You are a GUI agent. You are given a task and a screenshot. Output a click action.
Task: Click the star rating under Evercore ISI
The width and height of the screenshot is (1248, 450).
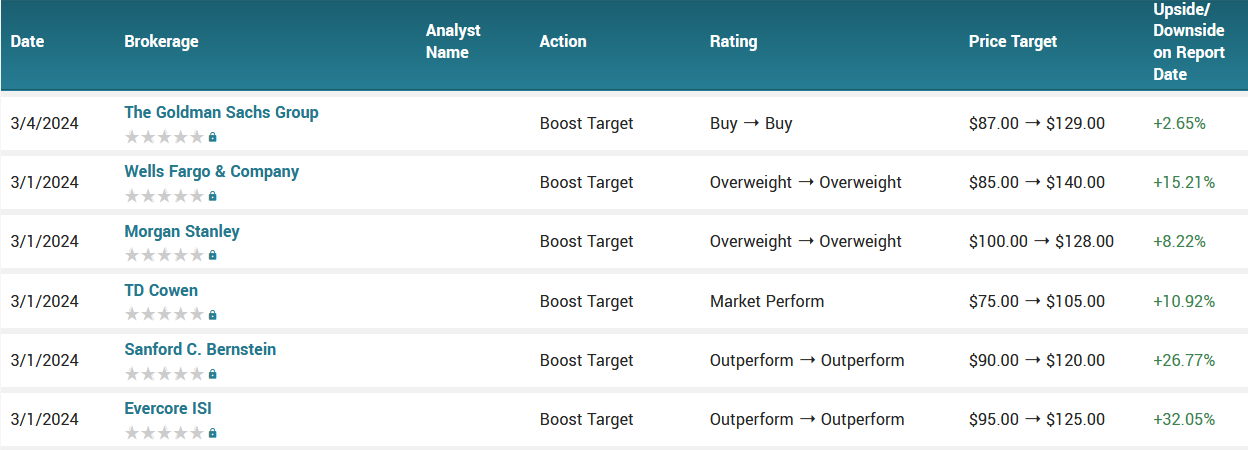point(164,433)
